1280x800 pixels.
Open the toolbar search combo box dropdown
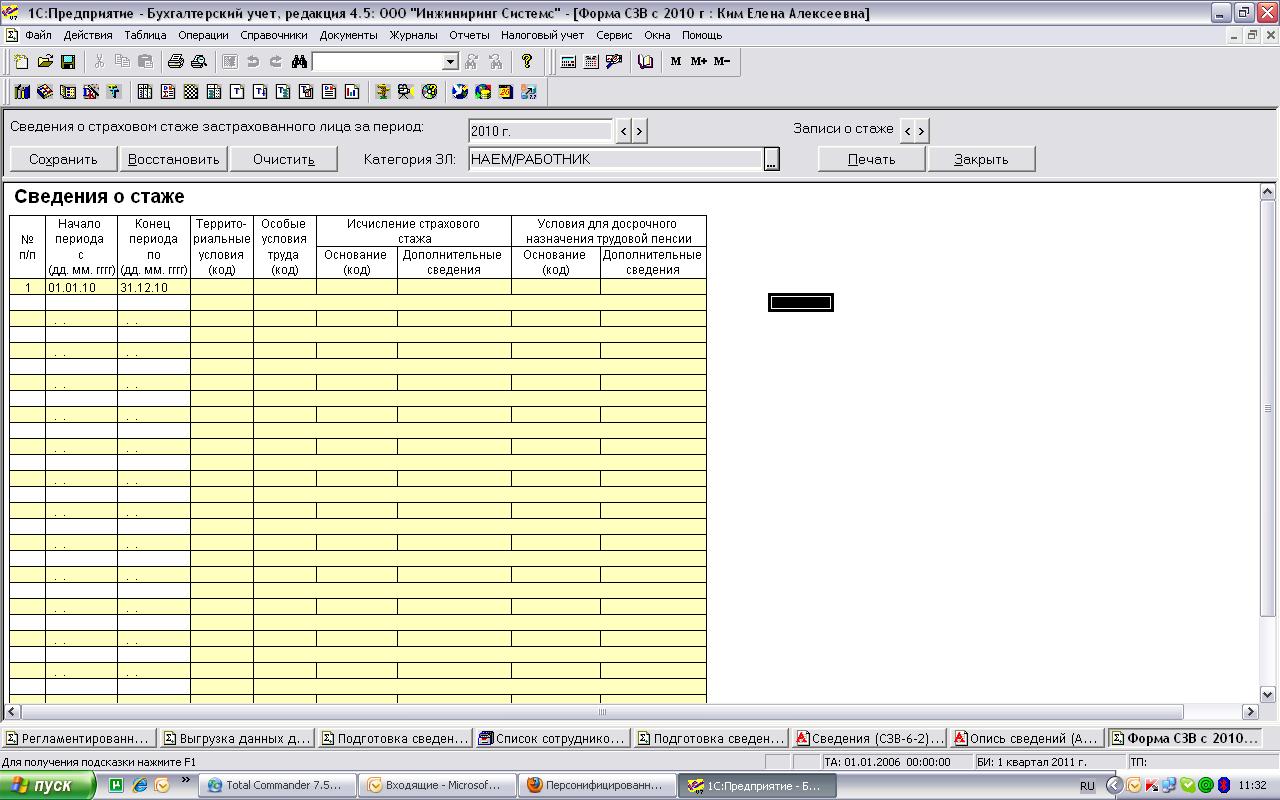[x=450, y=62]
